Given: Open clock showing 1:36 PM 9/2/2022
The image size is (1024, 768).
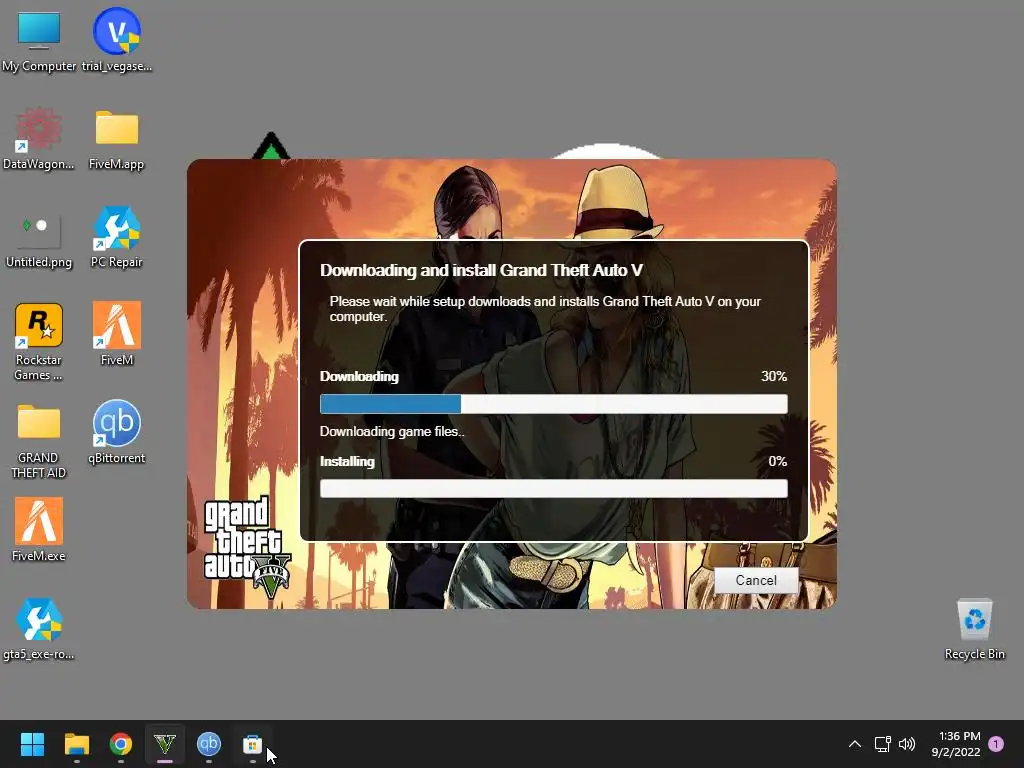Looking at the screenshot, I should pos(956,744).
